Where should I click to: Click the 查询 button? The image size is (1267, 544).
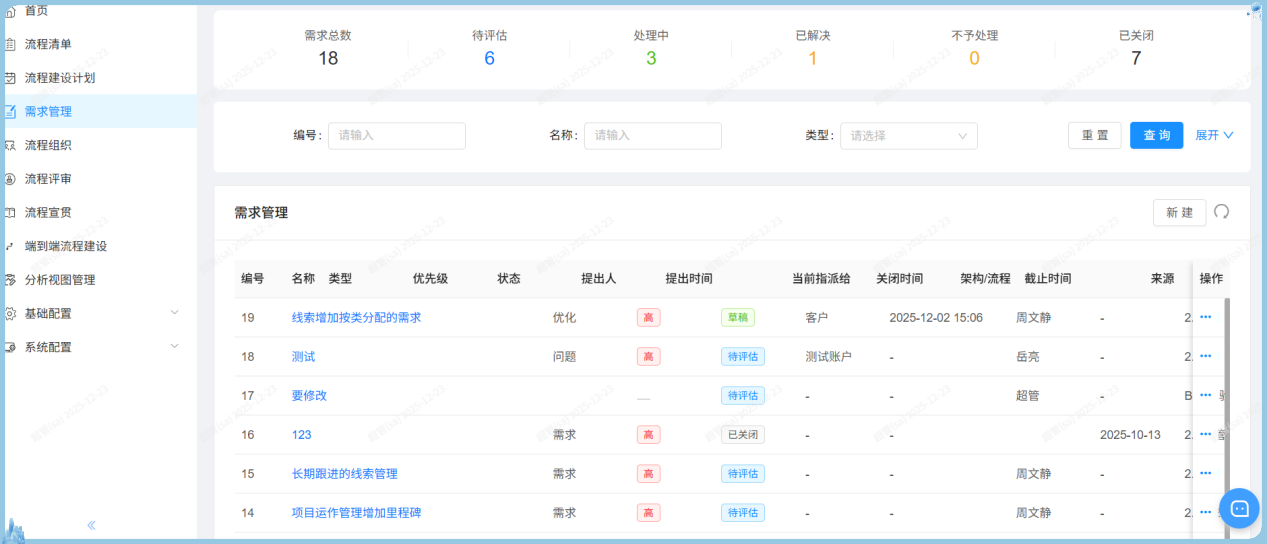[1157, 136]
